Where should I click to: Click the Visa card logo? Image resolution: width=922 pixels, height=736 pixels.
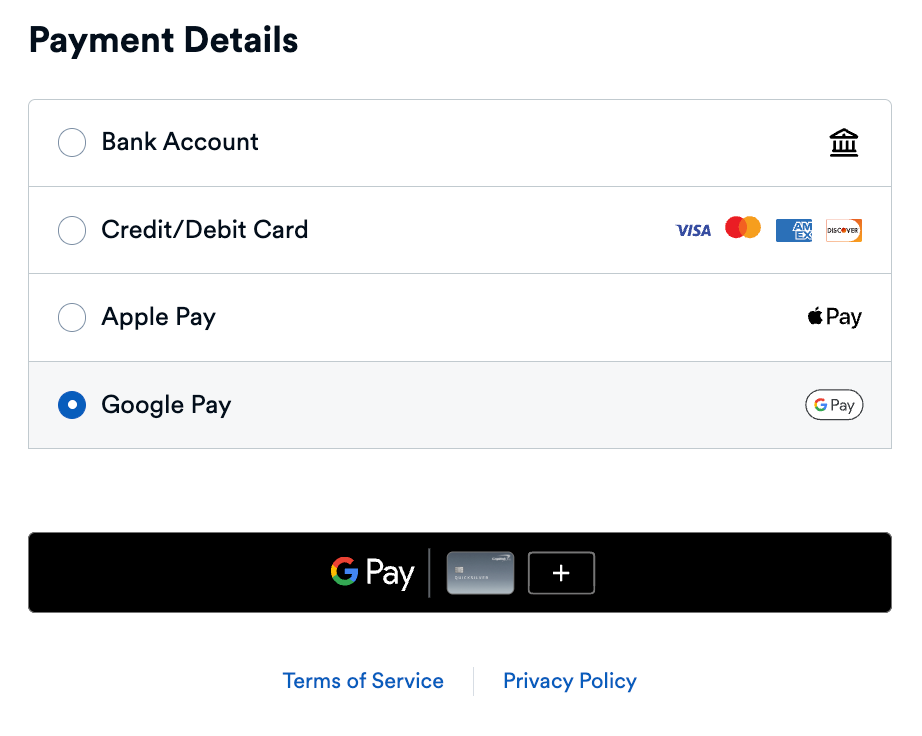click(x=693, y=231)
